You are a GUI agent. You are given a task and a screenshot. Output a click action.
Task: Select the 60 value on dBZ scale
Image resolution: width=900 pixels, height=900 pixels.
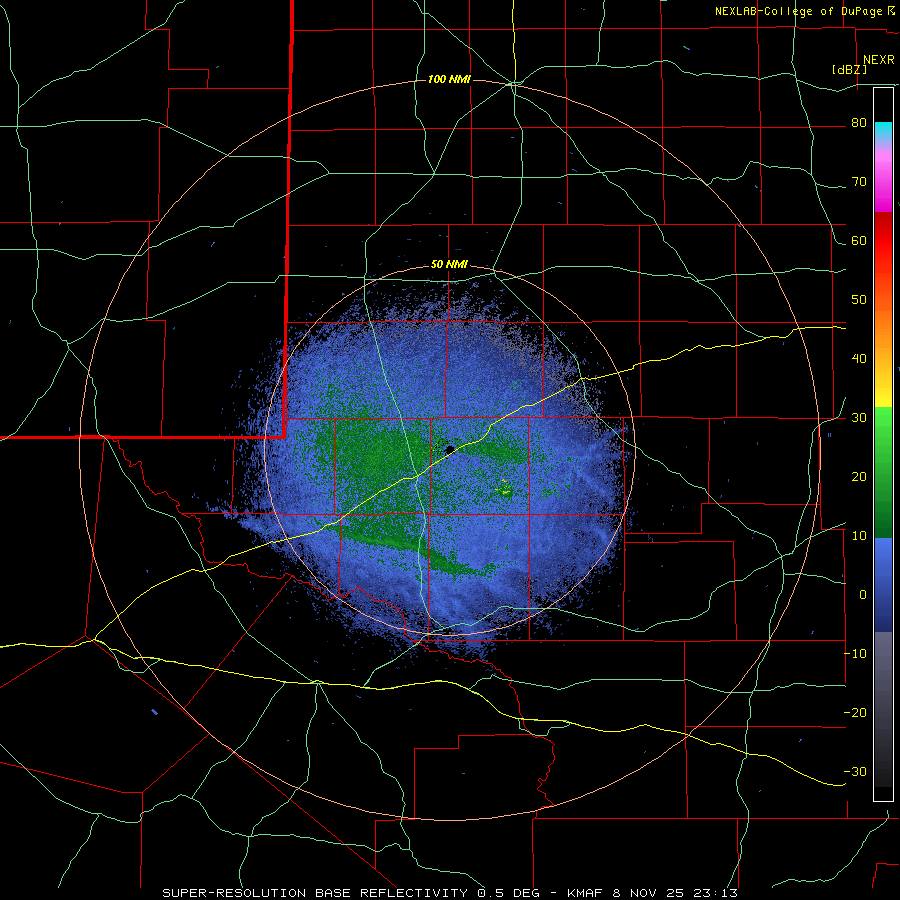859,240
